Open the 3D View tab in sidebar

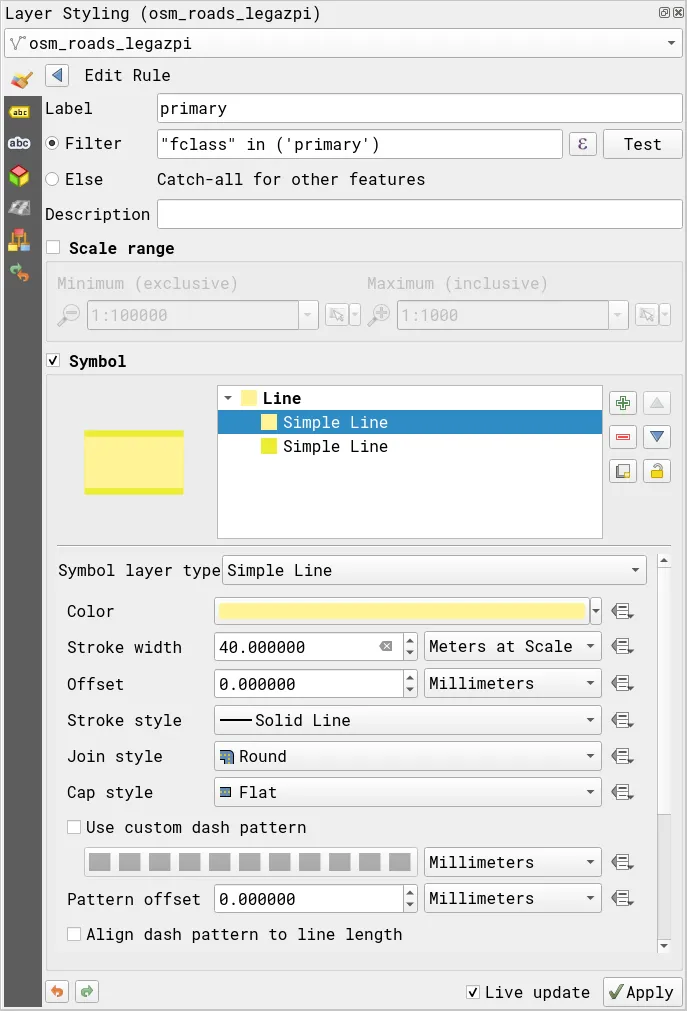(x=19, y=176)
